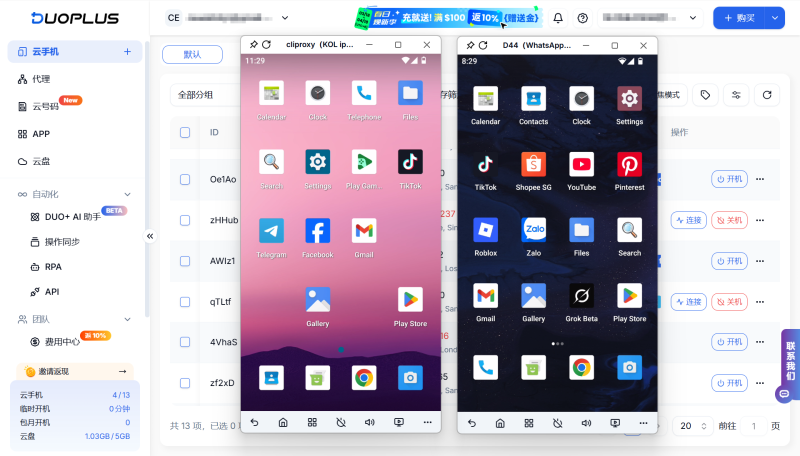Image resolution: width=800 pixels, height=456 pixels.
Task: Click 连接 for row zHHub
Action: tap(688, 220)
